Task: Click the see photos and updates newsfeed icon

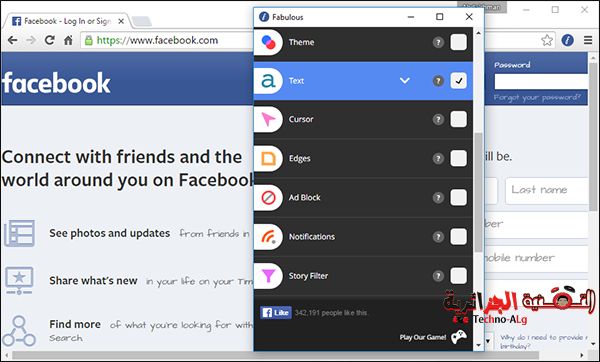Action: pyautogui.click(x=20, y=233)
